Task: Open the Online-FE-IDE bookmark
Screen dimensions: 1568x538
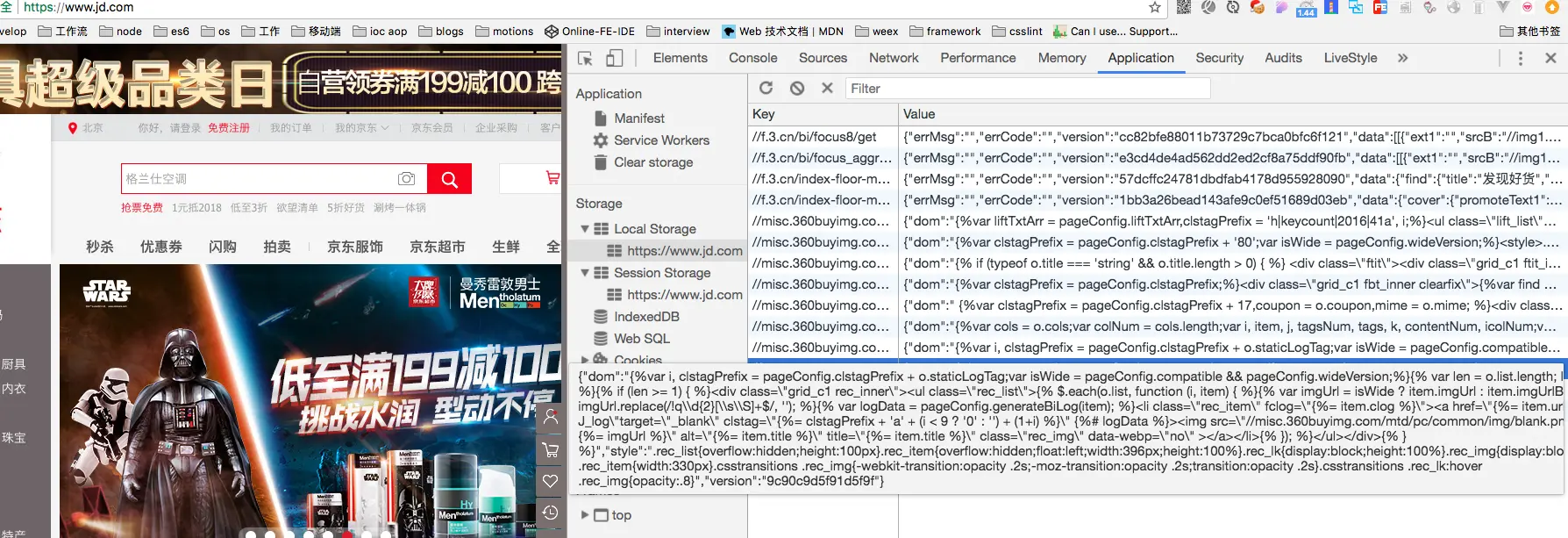Action: point(589,32)
